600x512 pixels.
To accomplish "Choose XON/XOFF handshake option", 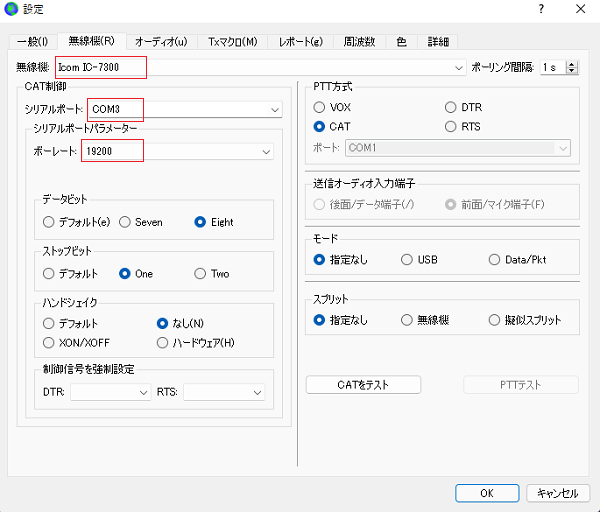I will pyautogui.click(x=49, y=343).
